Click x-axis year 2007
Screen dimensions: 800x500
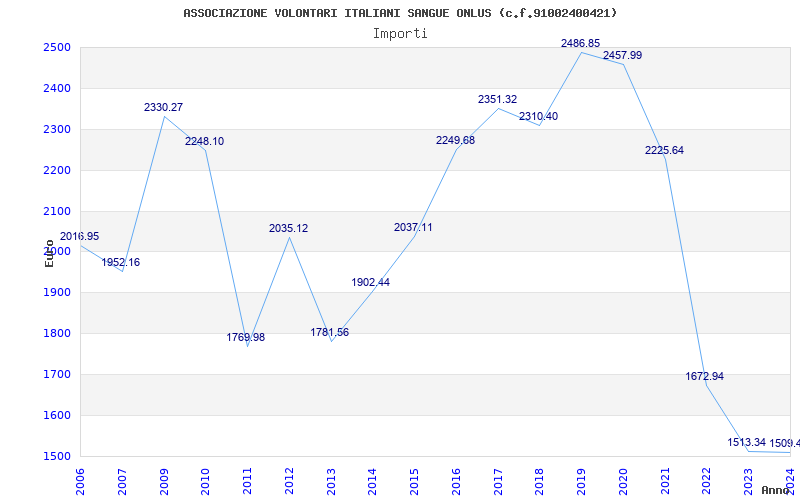click(122, 481)
